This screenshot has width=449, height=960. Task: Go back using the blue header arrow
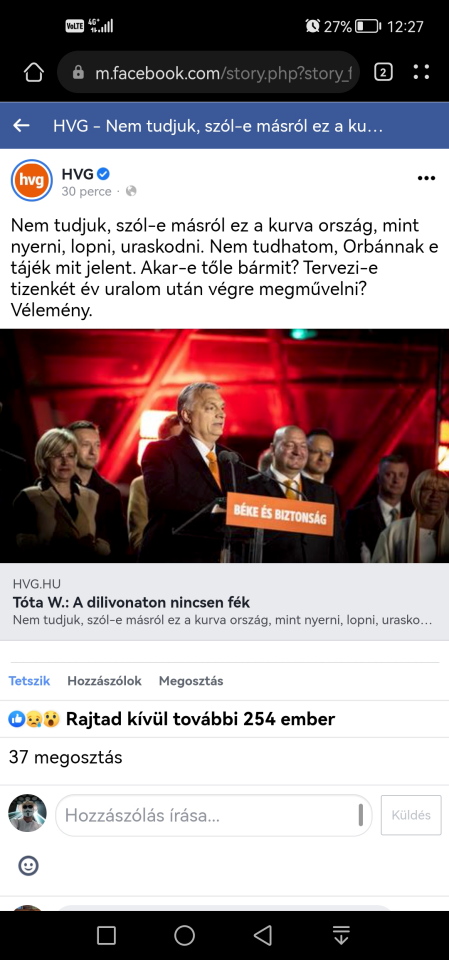coord(21,126)
